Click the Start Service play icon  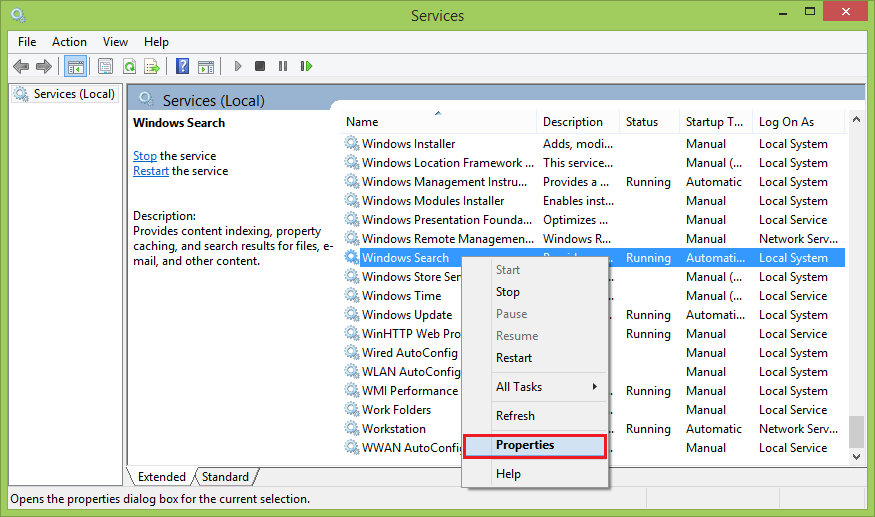[x=238, y=66]
